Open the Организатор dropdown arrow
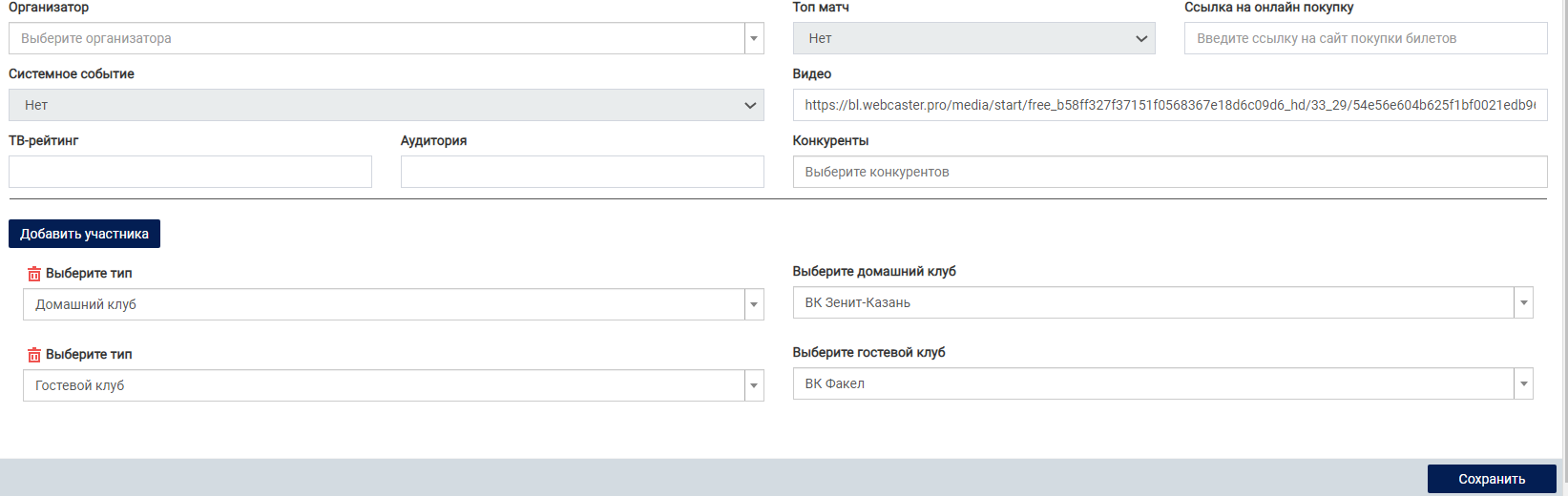The height and width of the screenshot is (496, 1568). (754, 39)
